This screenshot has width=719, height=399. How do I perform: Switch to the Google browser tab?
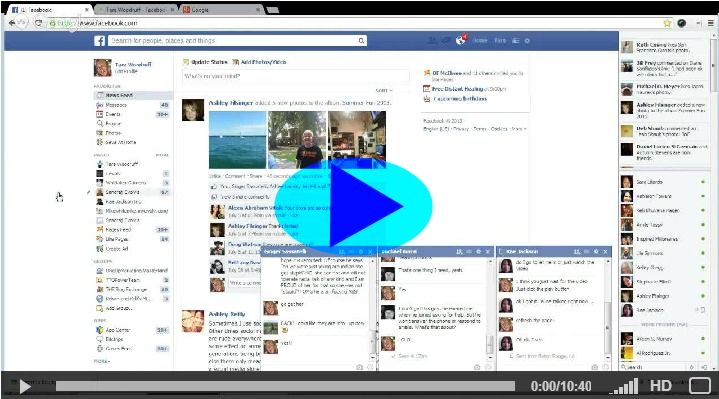[x=222, y=10]
